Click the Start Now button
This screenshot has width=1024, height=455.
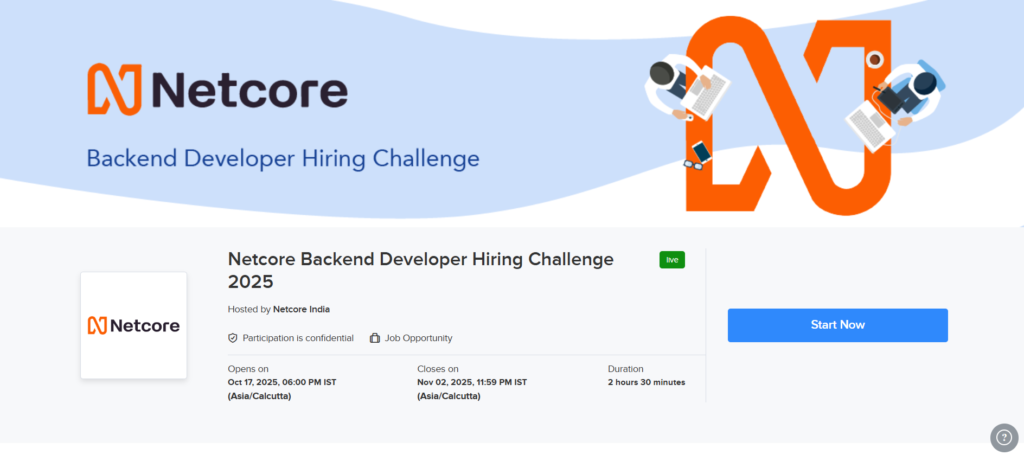pos(837,325)
